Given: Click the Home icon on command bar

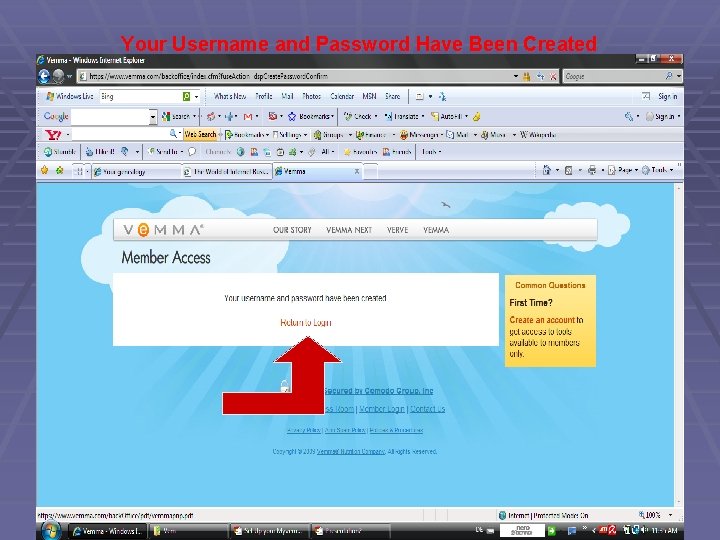Looking at the screenshot, I should [x=546, y=170].
